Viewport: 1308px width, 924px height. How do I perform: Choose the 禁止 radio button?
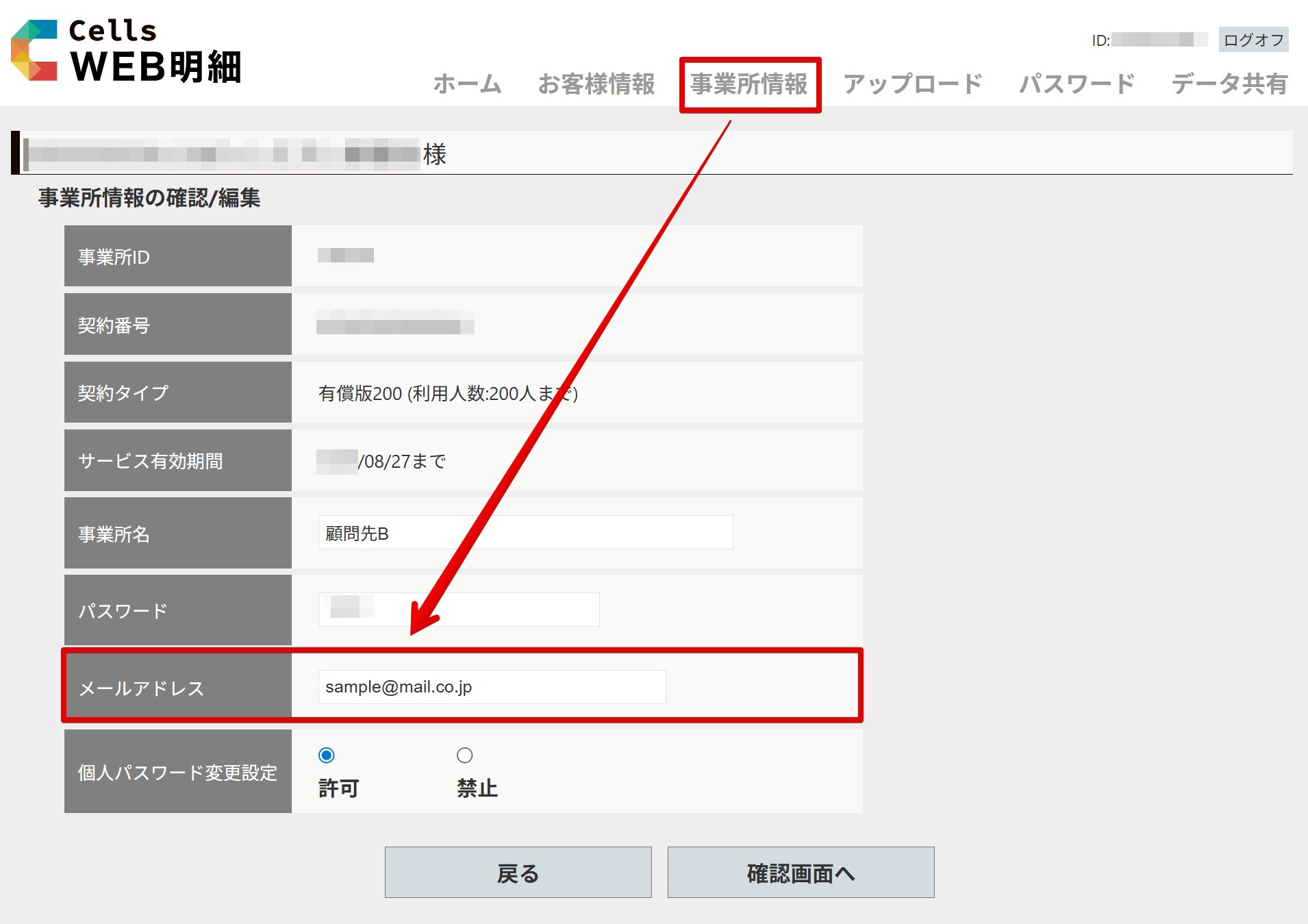[465, 756]
